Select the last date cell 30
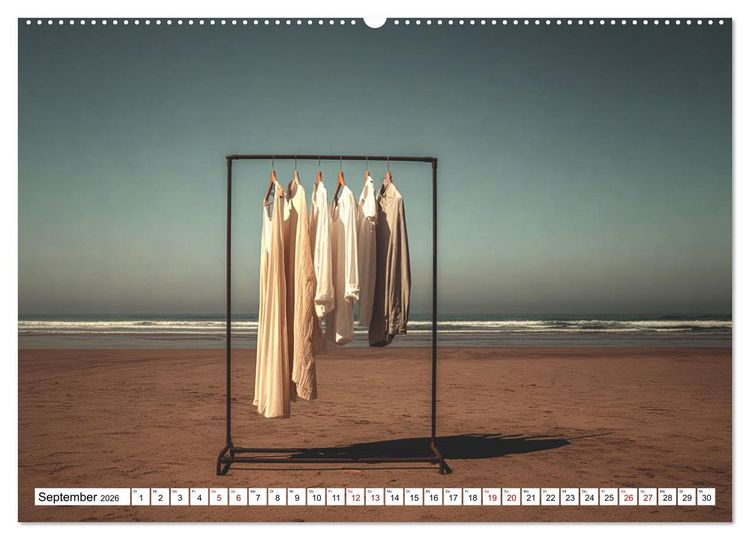 coord(706,497)
